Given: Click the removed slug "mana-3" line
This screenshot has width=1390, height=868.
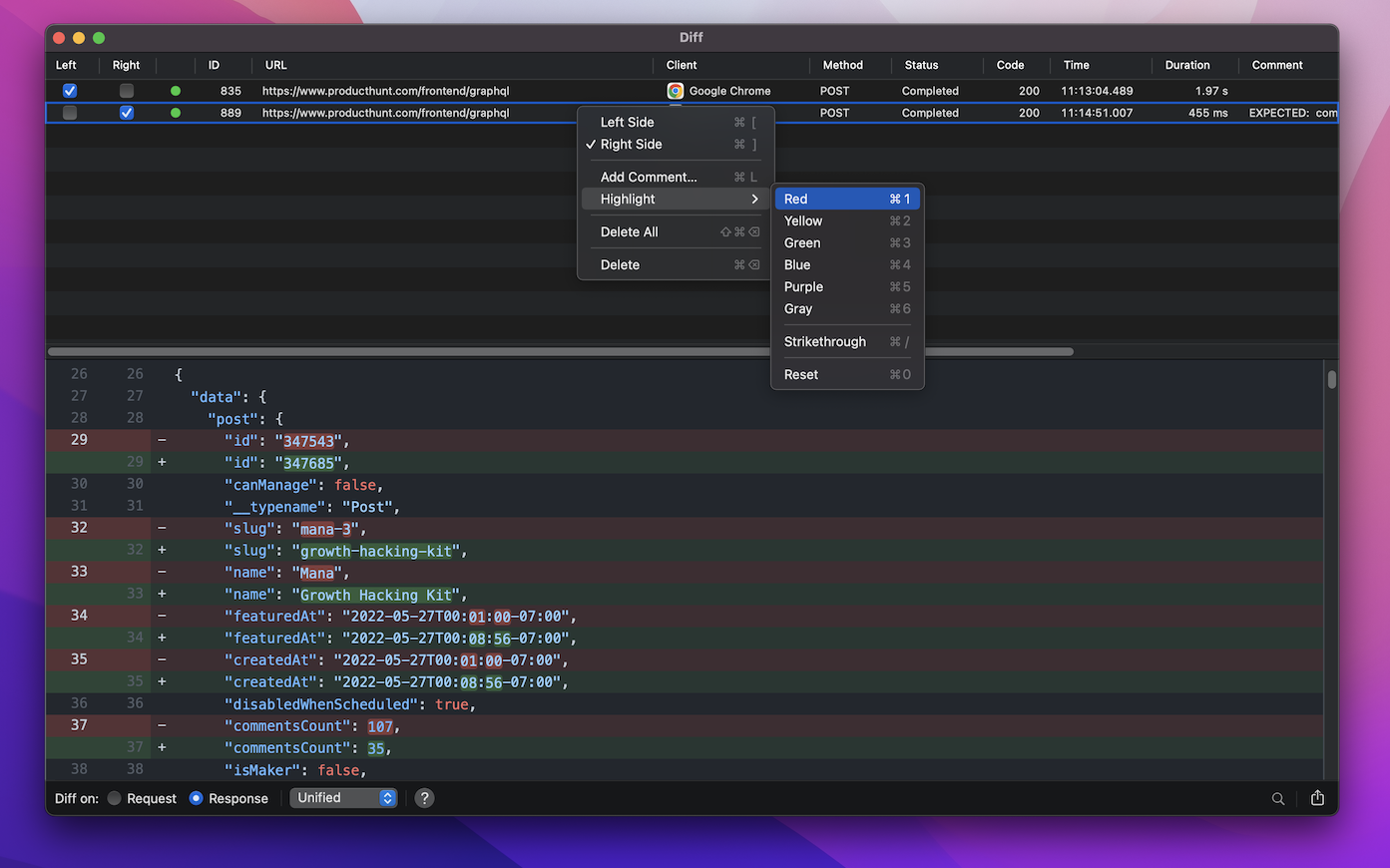Looking at the screenshot, I should point(685,528).
